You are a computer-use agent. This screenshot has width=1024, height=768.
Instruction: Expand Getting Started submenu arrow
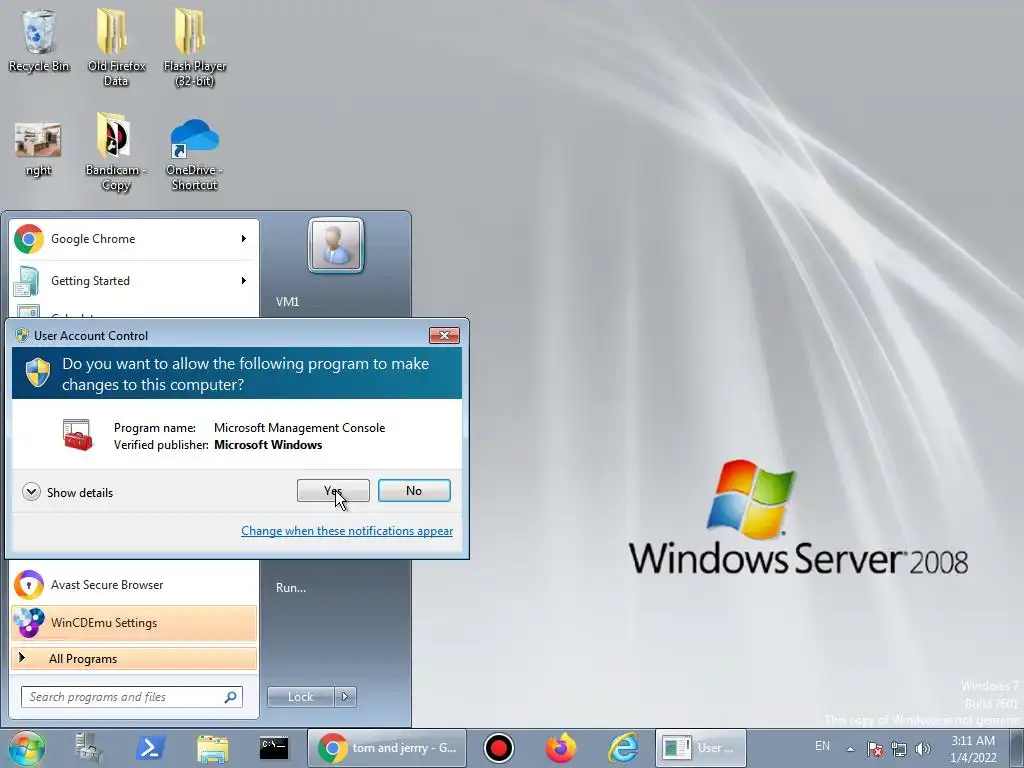pos(244,281)
